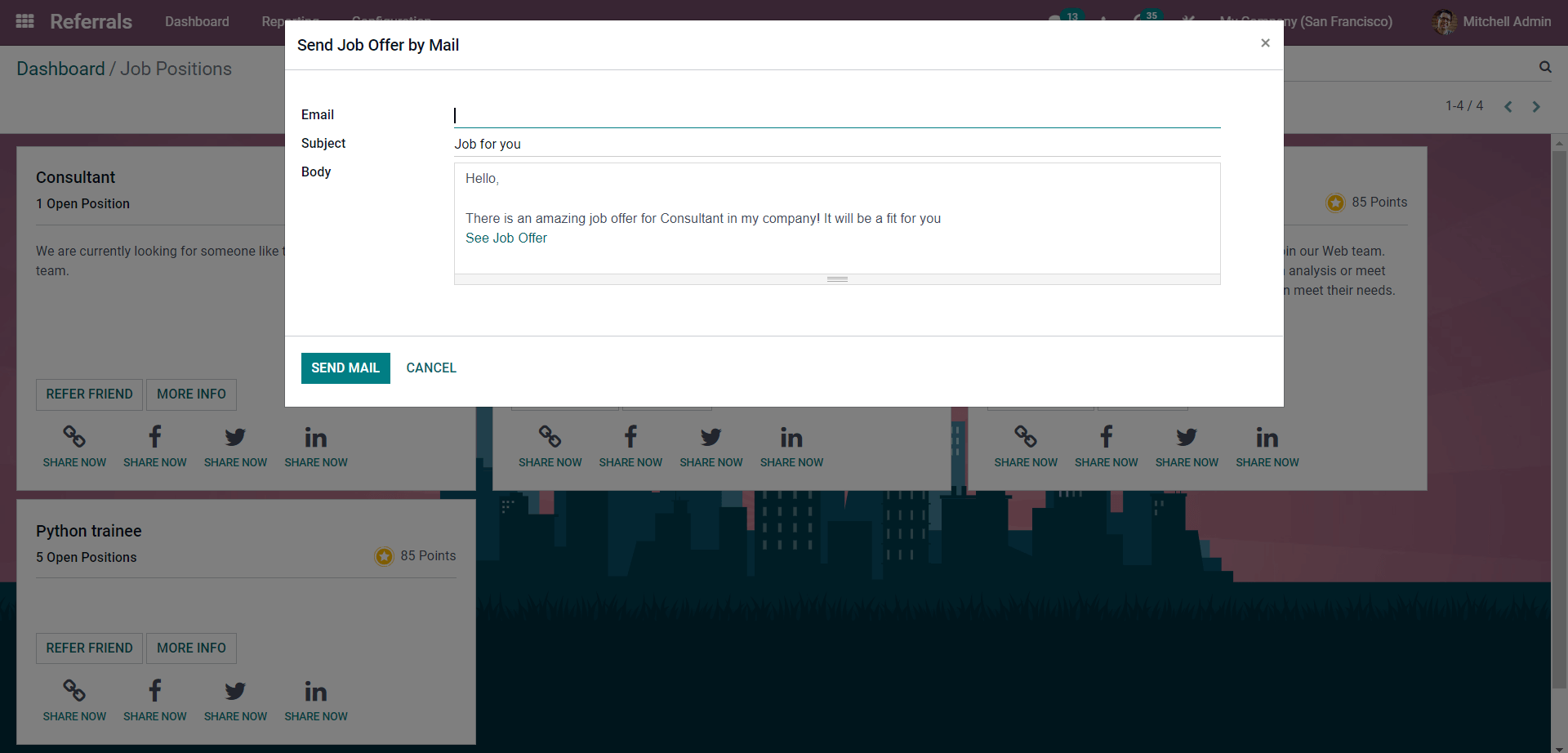Viewport: 1568px width, 753px height.
Task: Share the Web team job on Facebook
Action: [x=1107, y=437]
